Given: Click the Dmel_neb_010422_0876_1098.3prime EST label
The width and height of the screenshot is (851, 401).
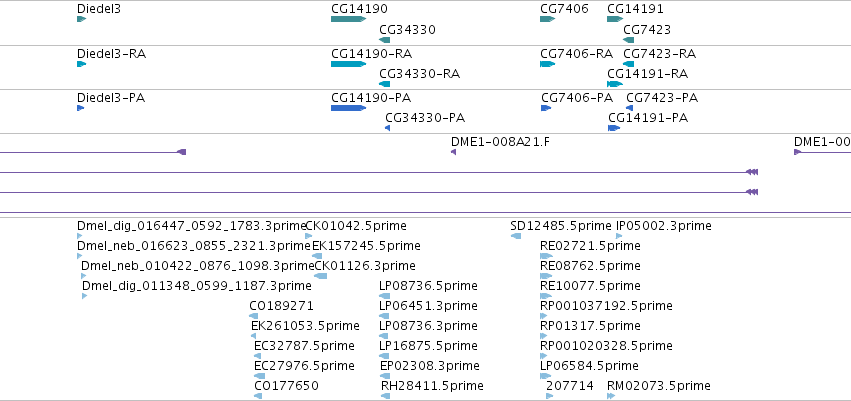Looking at the screenshot, I should (x=198, y=266).
